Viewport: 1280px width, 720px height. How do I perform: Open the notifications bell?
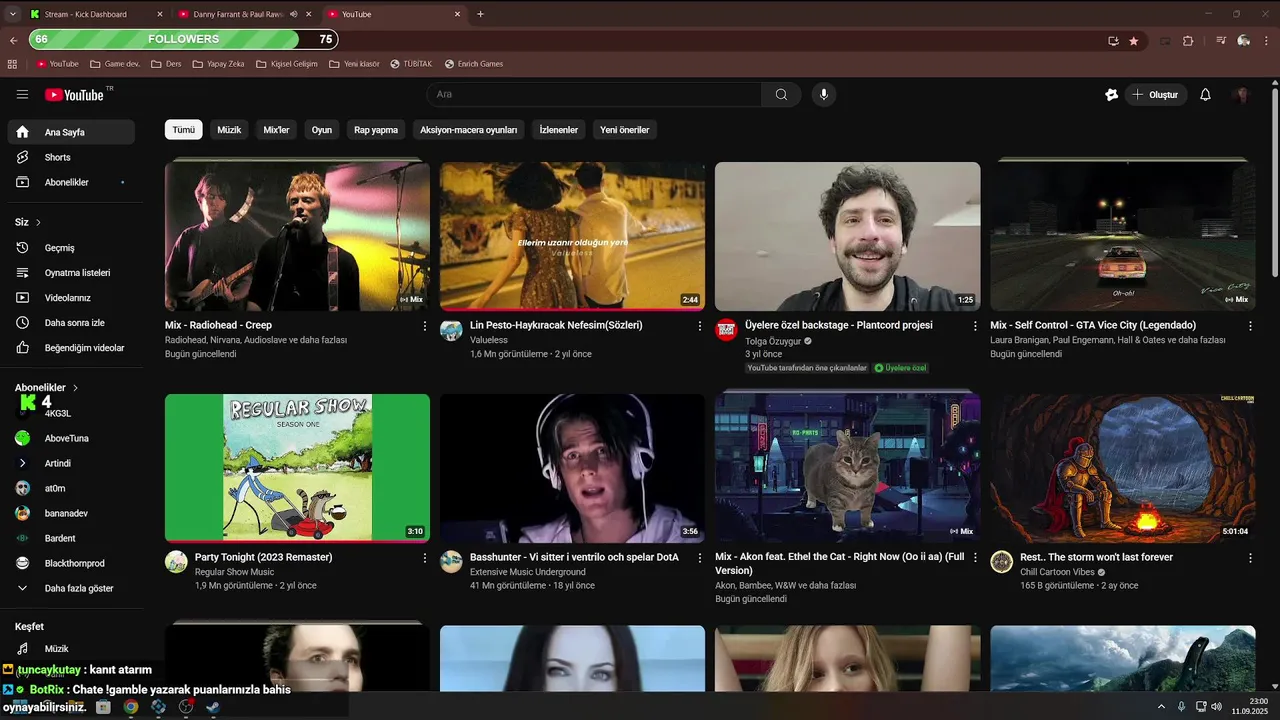coord(1205,95)
